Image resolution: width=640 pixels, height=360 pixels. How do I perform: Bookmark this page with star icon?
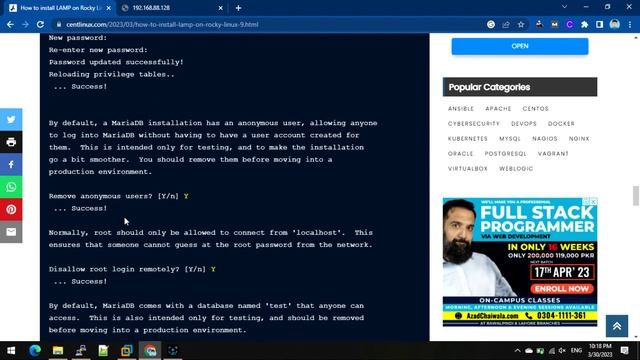(521, 24)
